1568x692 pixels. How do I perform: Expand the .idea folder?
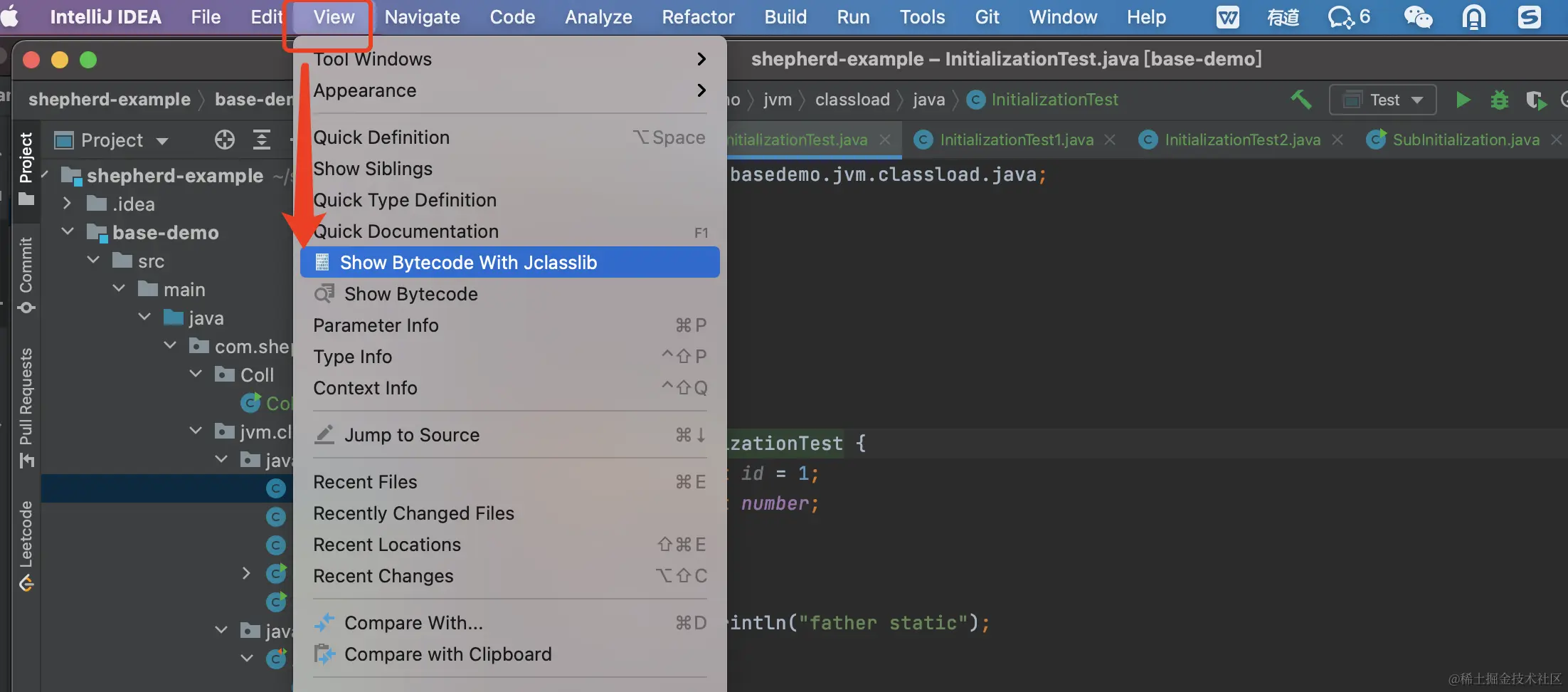(67, 204)
